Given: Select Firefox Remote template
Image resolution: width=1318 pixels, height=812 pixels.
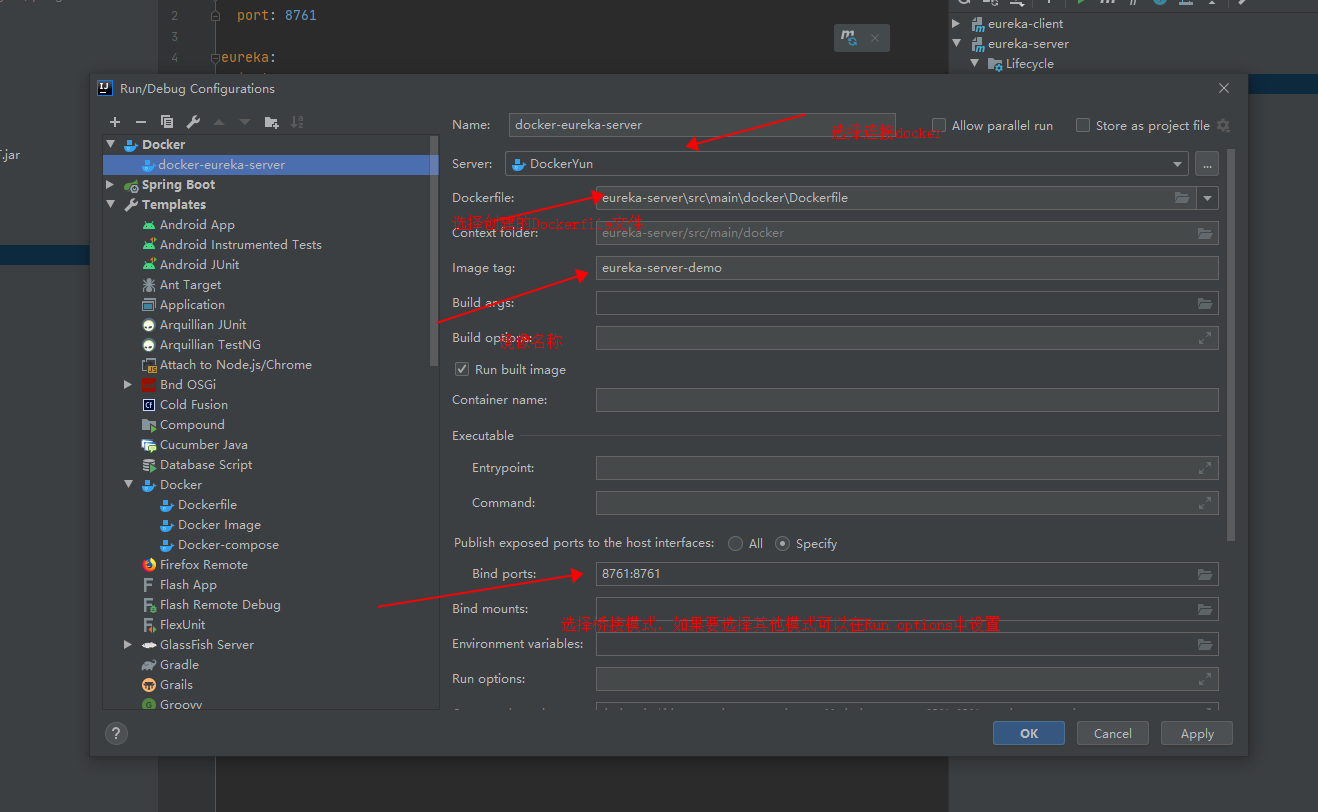Looking at the screenshot, I should [204, 565].
